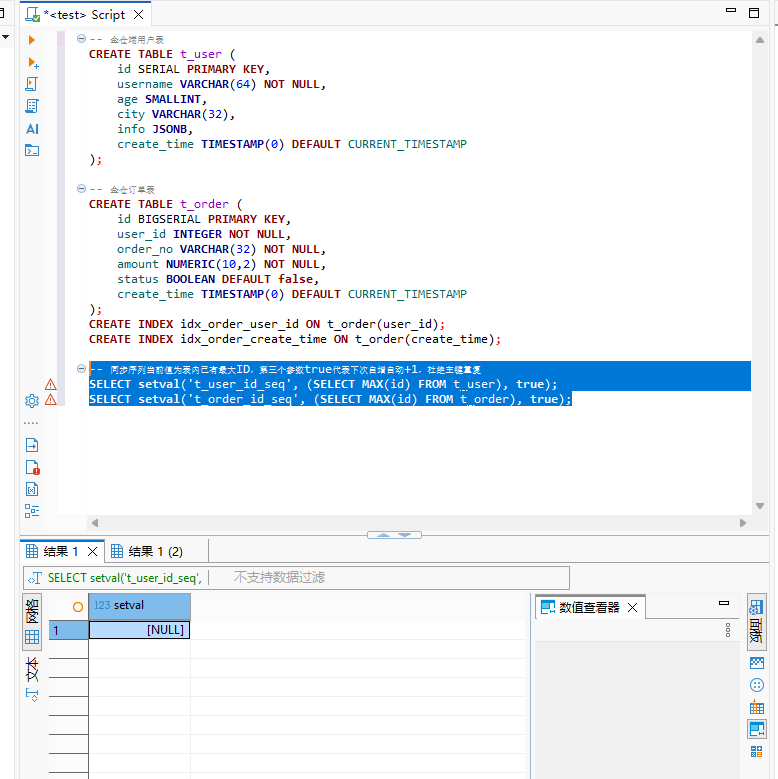778x779 pixels.
Task: Select row number 1 header
Action: [x=69, y=630]
